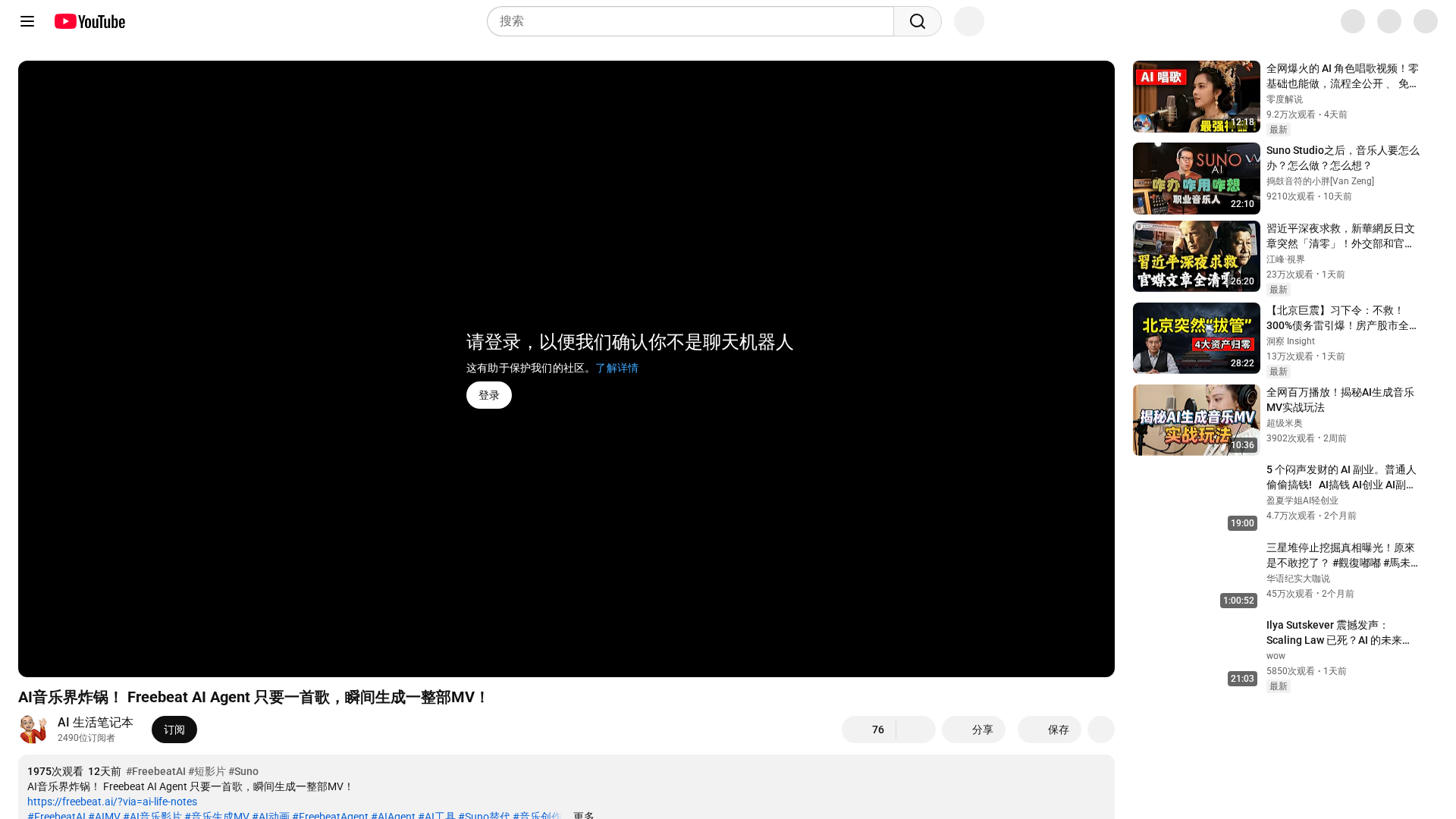
Task: Subscribe with the 订阅 button
Action: click(x=174, y=730)
